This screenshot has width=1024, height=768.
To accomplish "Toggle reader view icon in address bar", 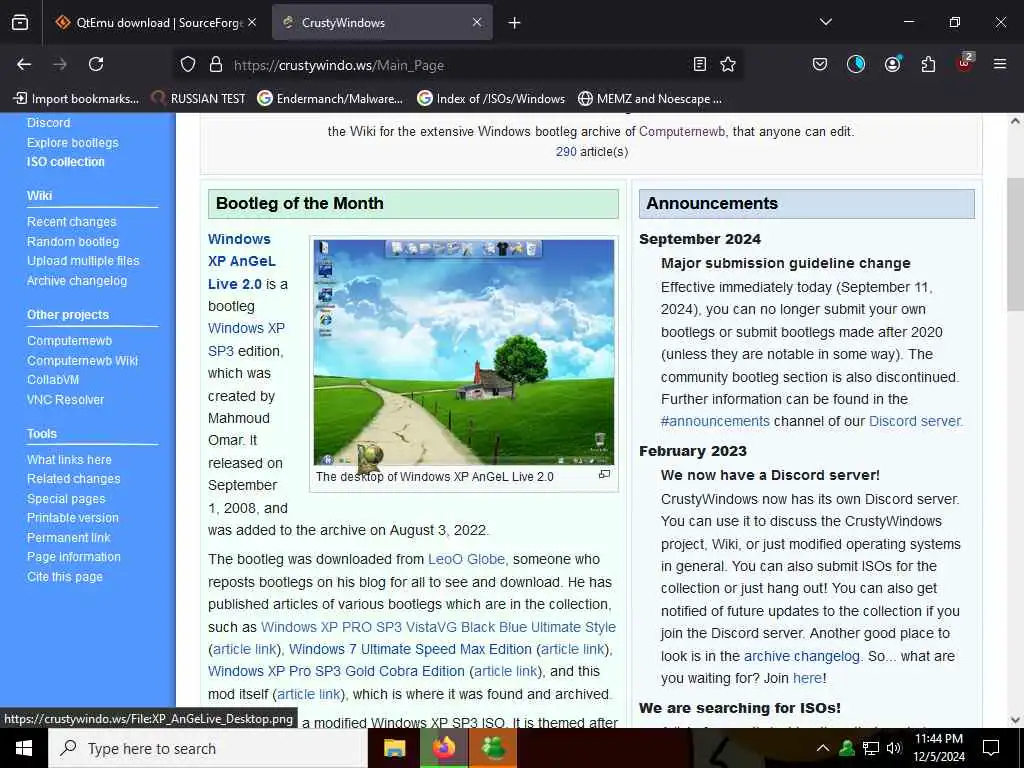I will [x=699, y=64].
